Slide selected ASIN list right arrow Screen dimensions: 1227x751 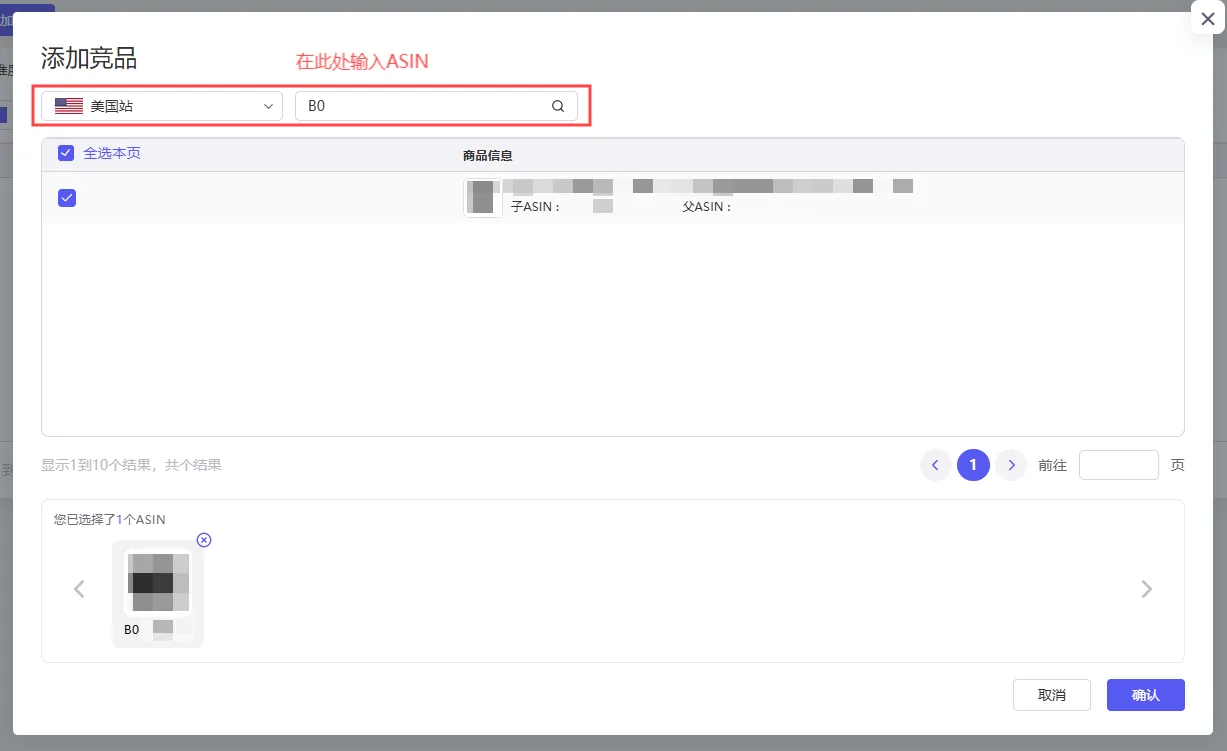click(1147, 589)
